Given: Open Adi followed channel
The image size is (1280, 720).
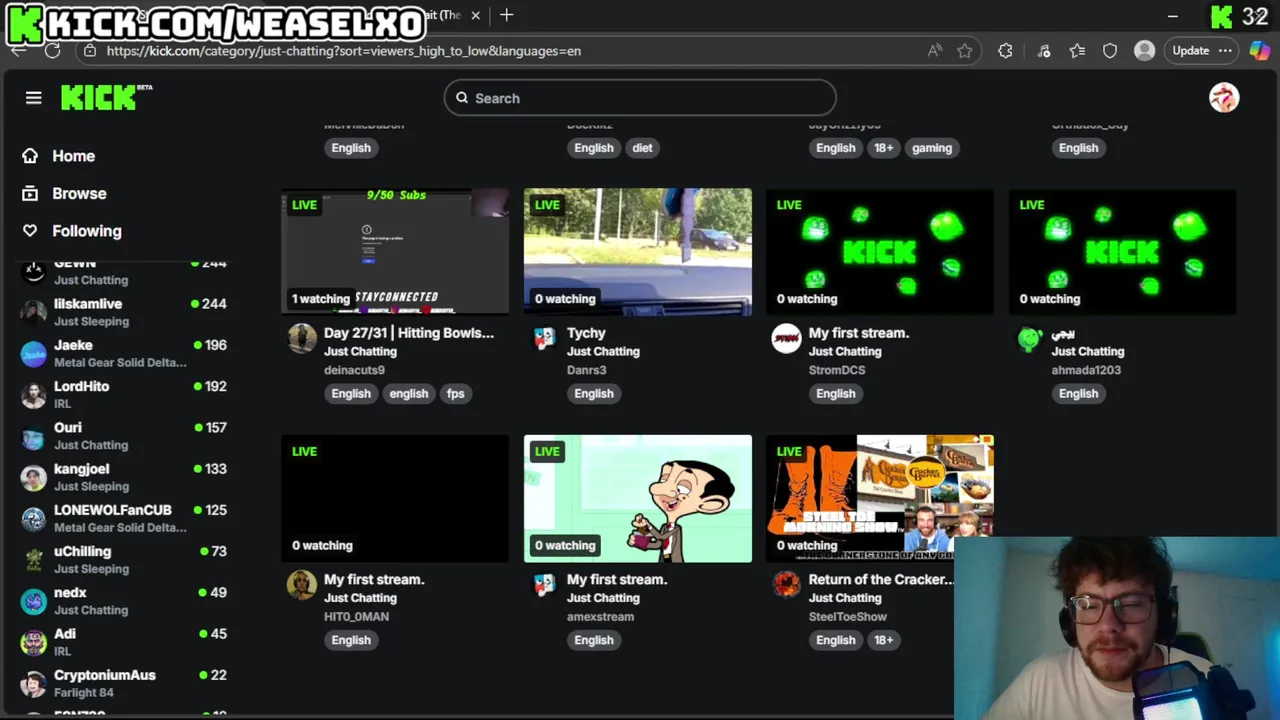Looking at the screenshot, I should [x=125, y=642].
